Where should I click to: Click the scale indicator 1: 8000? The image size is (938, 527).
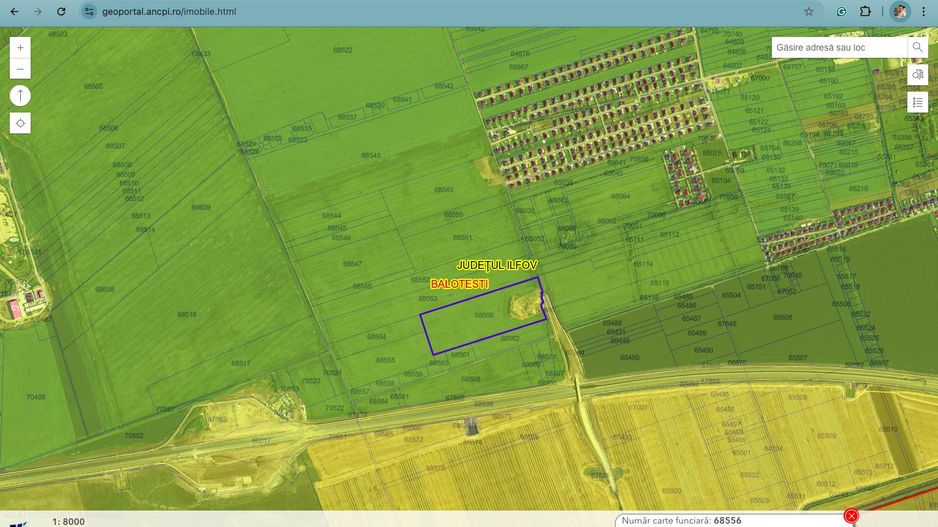[68, 522]
